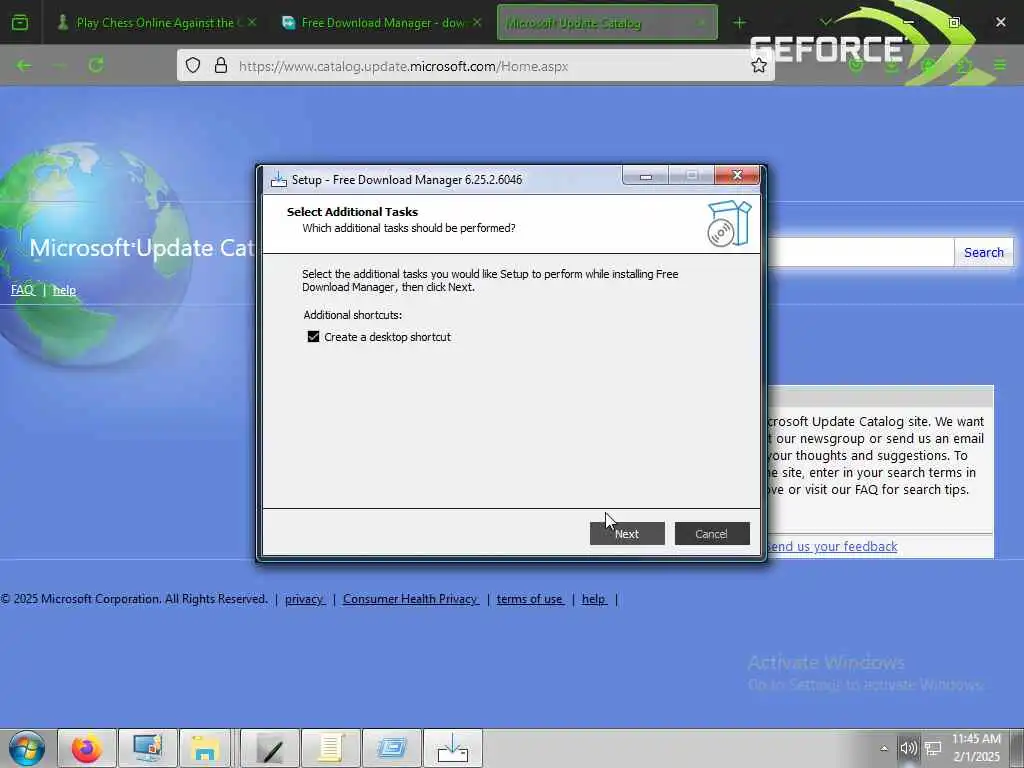Viewport: 1024px width, 768px height.
Task: Open the volume tray icon
Action: coord(908,748)
